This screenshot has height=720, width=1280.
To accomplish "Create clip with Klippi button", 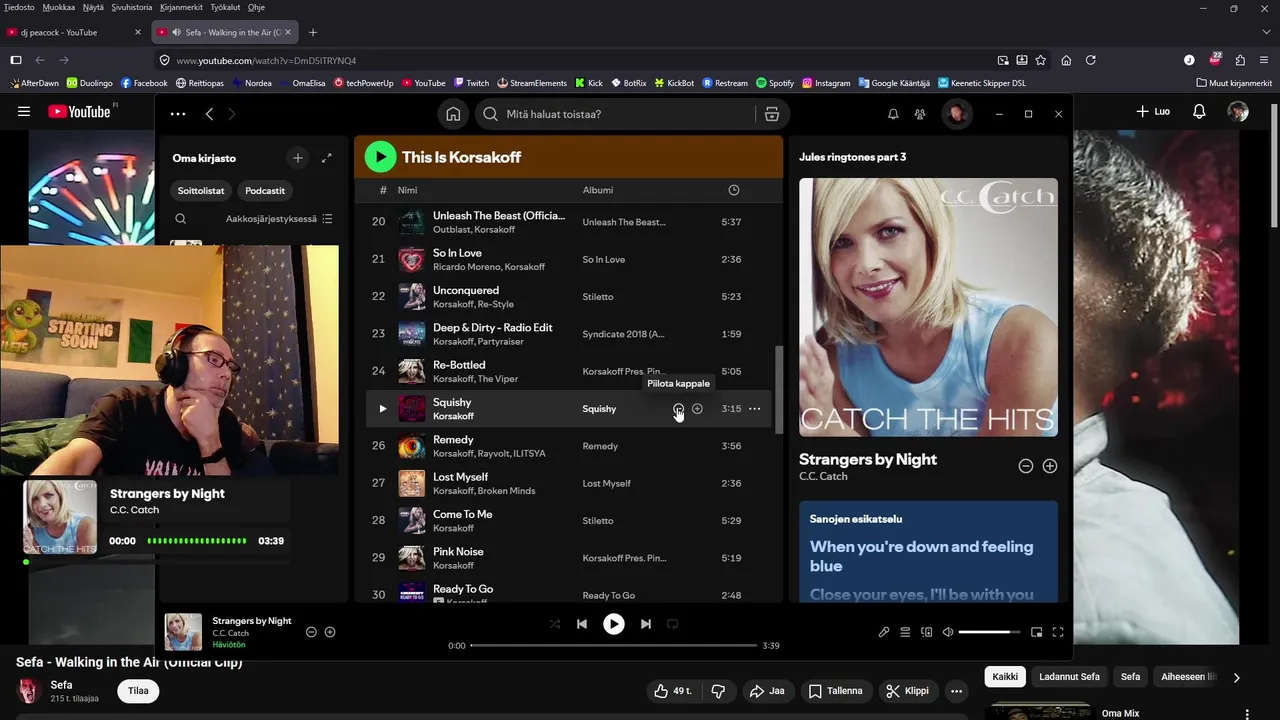I will 908,691.
